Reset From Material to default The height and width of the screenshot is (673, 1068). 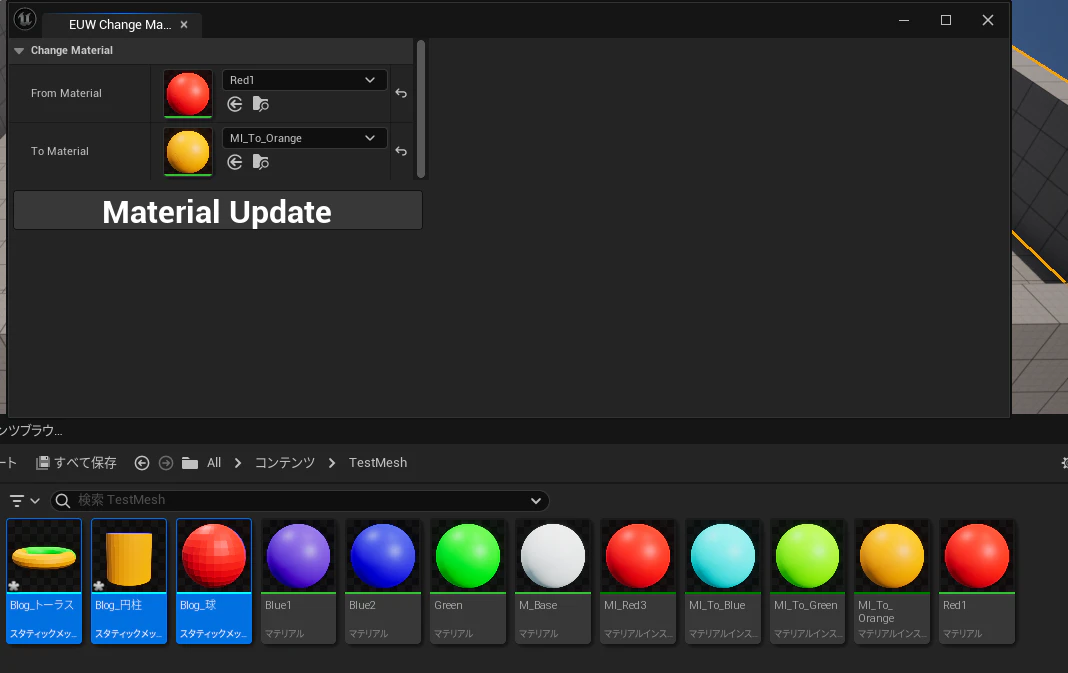(401, 93)
